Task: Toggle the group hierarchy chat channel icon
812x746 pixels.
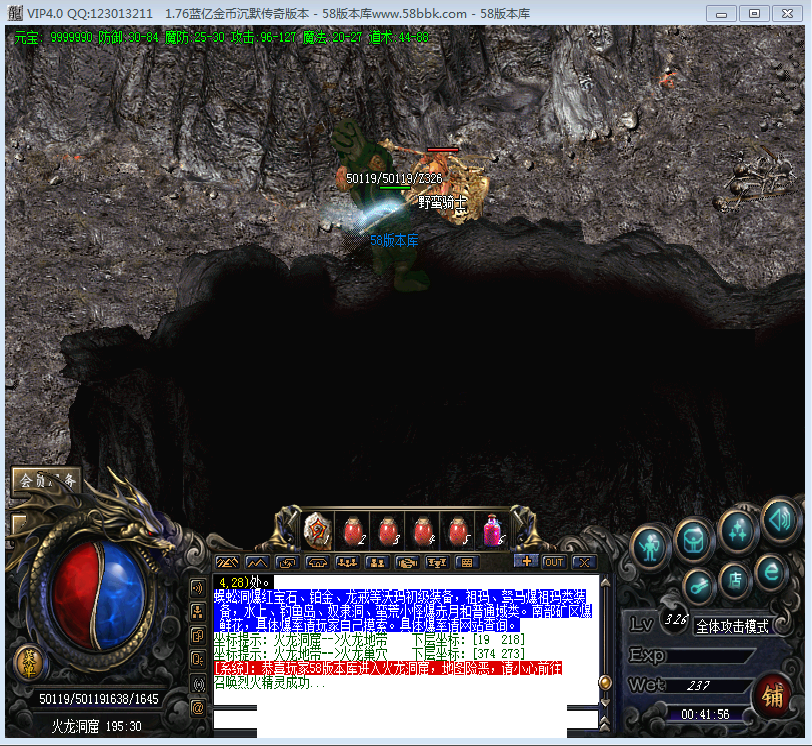Action: pyautogui.click(x=198, y=612)
